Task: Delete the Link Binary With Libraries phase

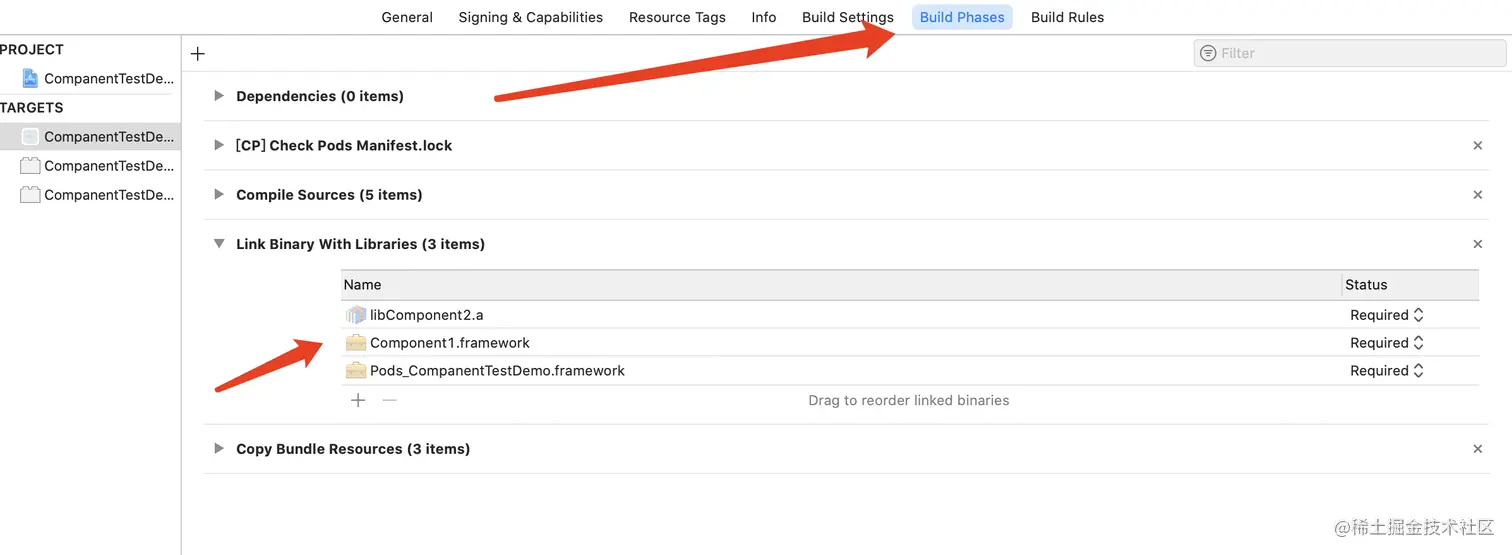Action: (x=1477, y=244)
